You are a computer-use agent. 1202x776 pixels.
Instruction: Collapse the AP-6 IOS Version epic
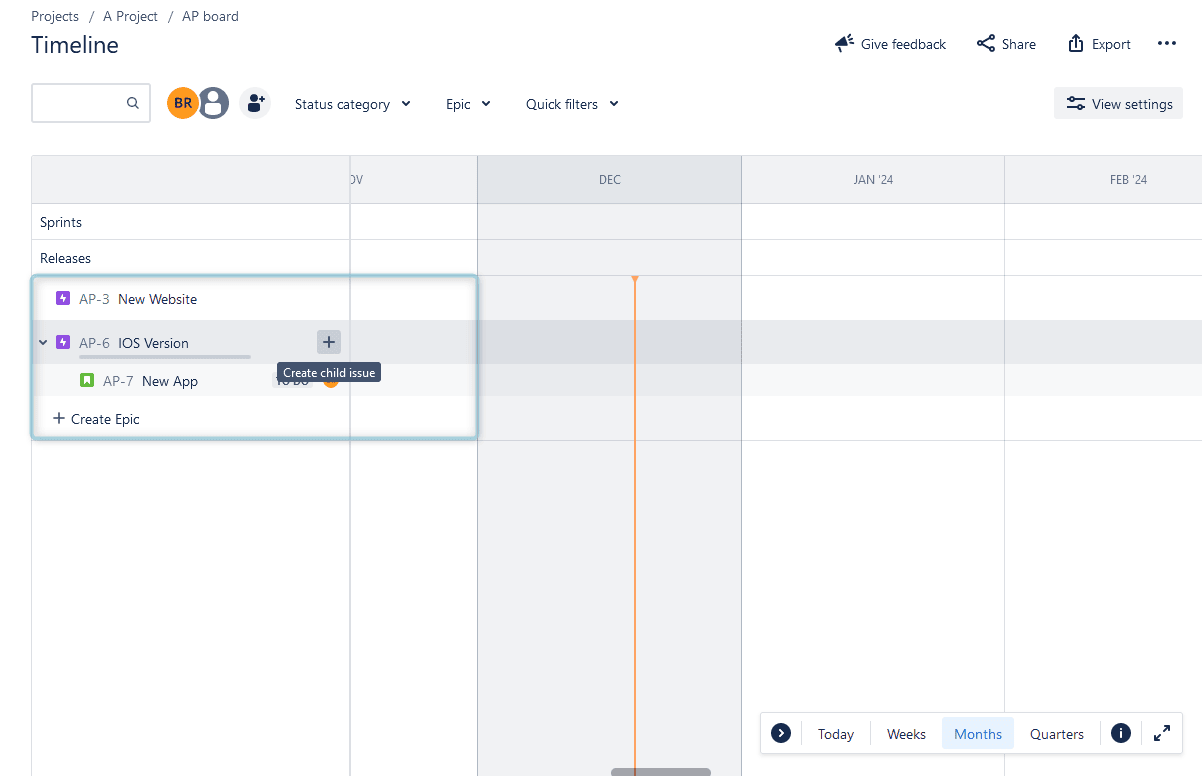42,342
